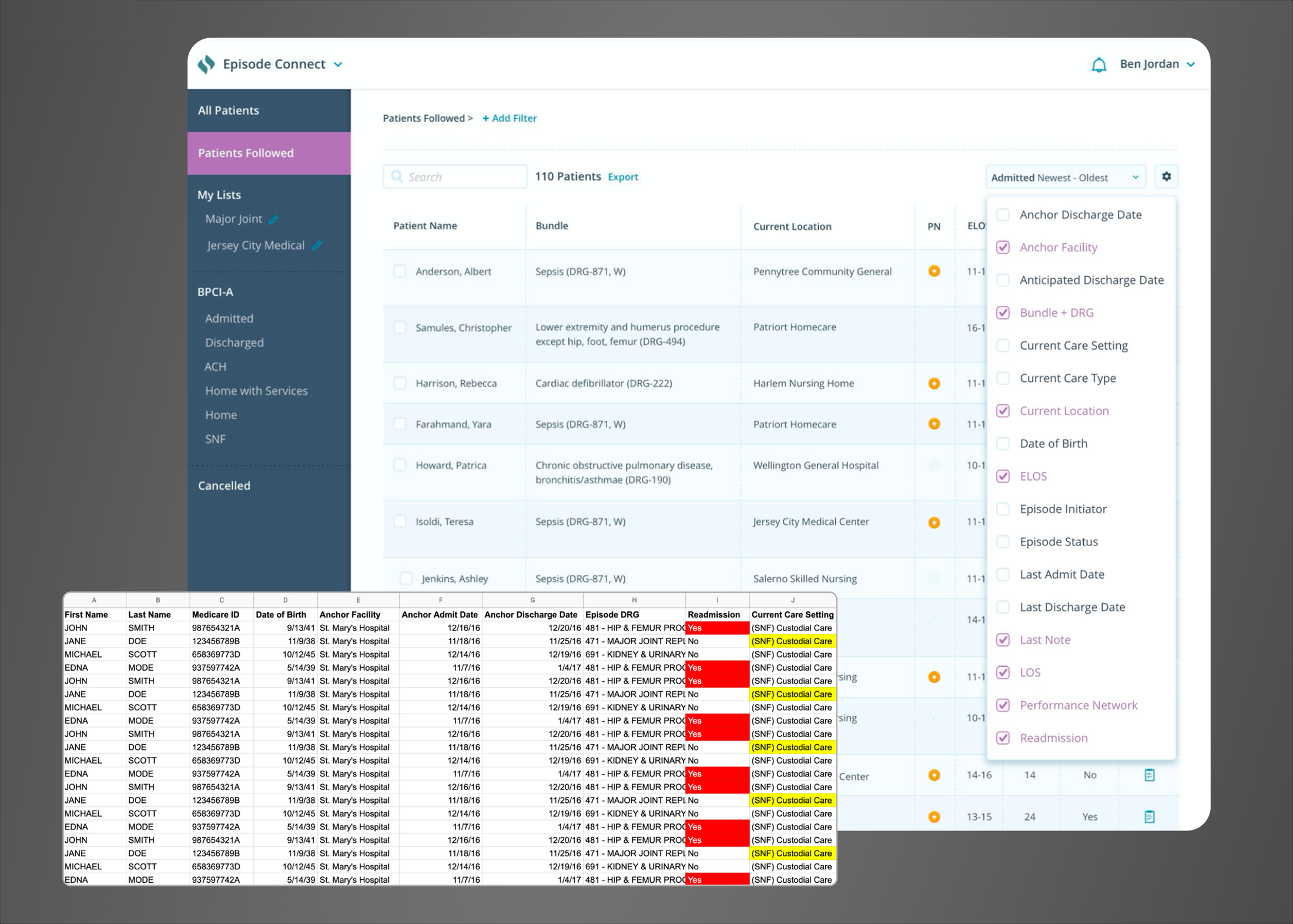This screenshot has height=924, width=1293.
Task: Click PN star for Isoldi, Teresa
Action: click(x=934, y=522)
